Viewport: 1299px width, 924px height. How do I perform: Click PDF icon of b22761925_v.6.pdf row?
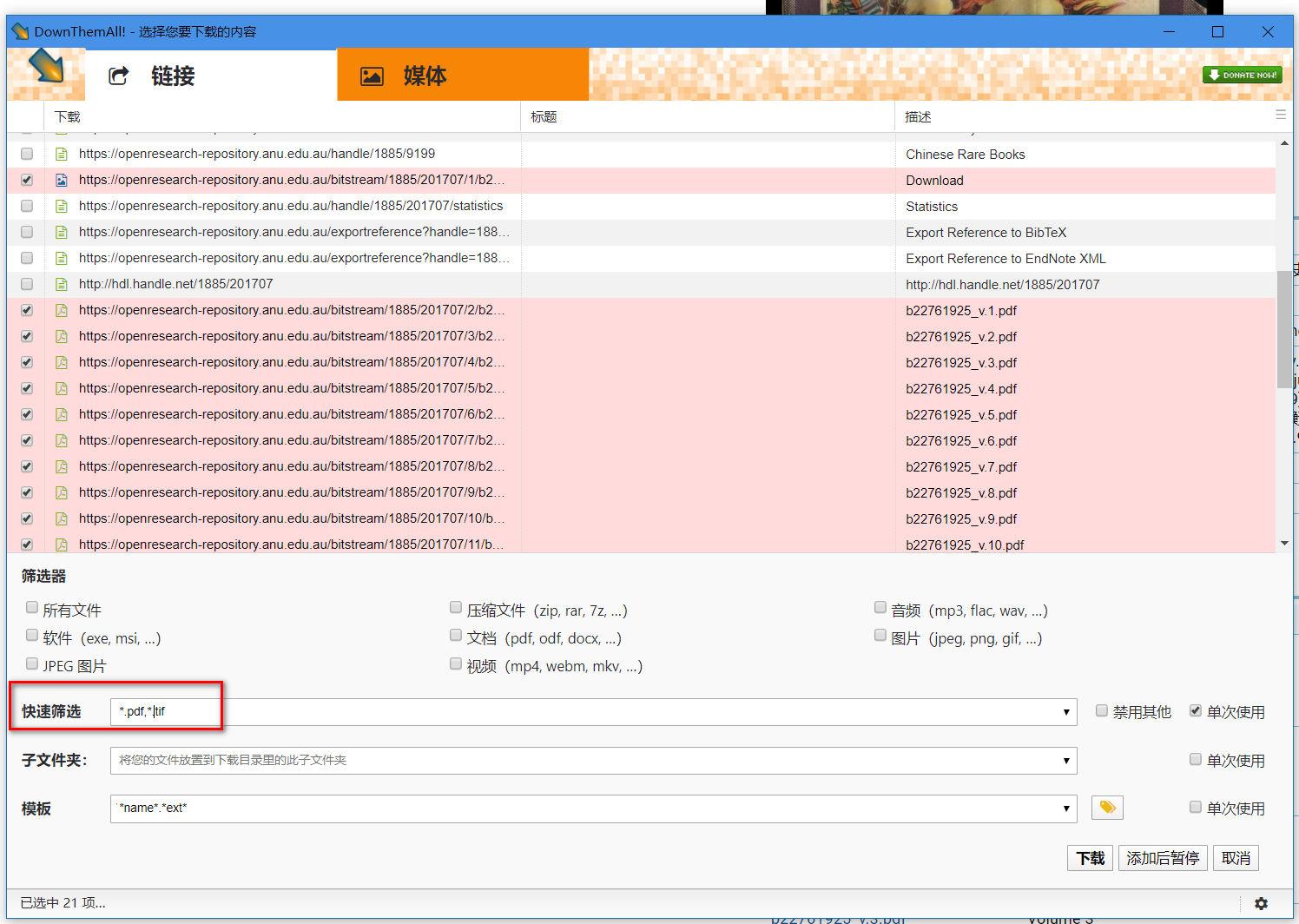pos(62,440)
